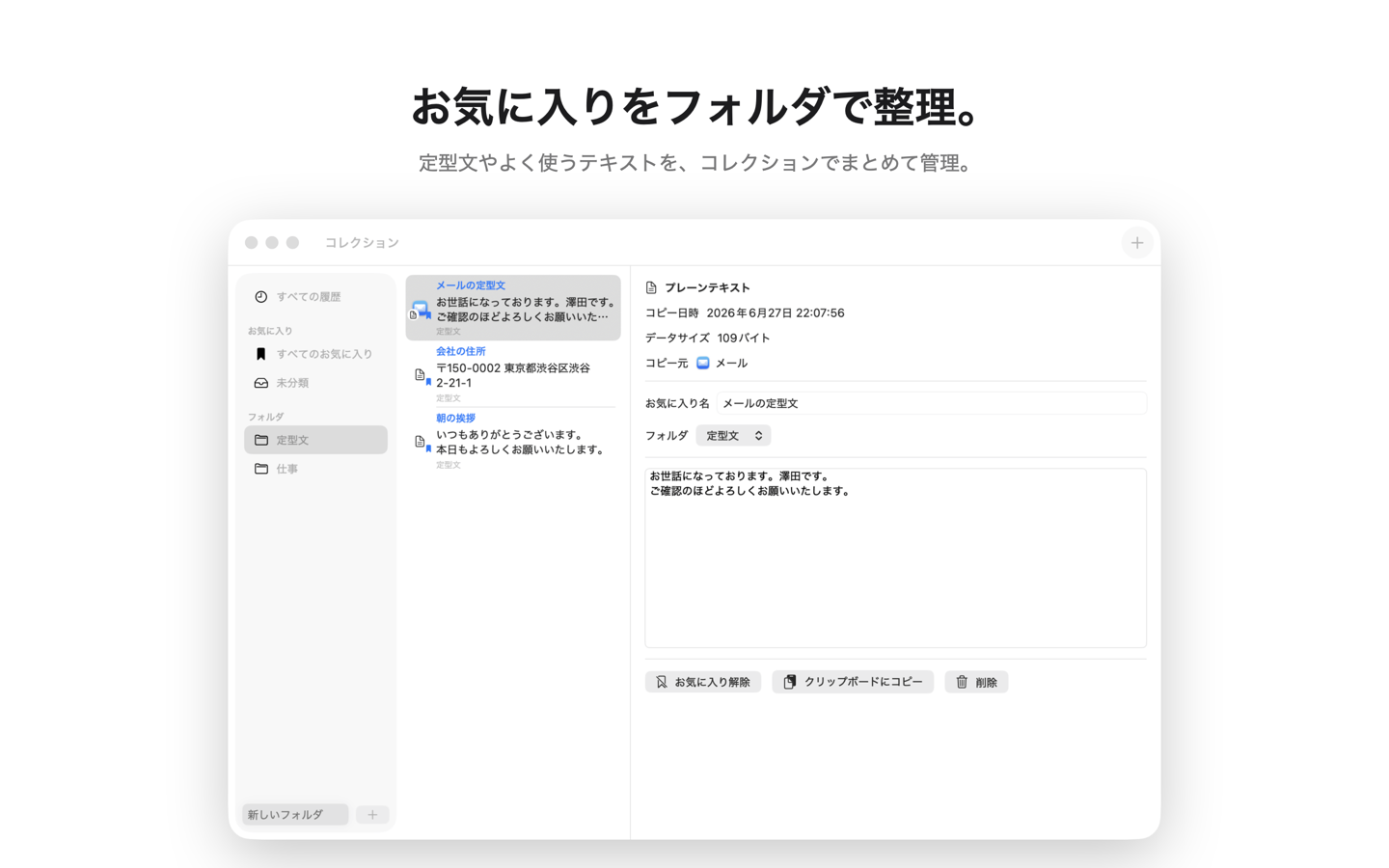Edit the お気に入り名 text field
Image resolution: width=1389 pixels, height=868 pixels.
[932, 403]
